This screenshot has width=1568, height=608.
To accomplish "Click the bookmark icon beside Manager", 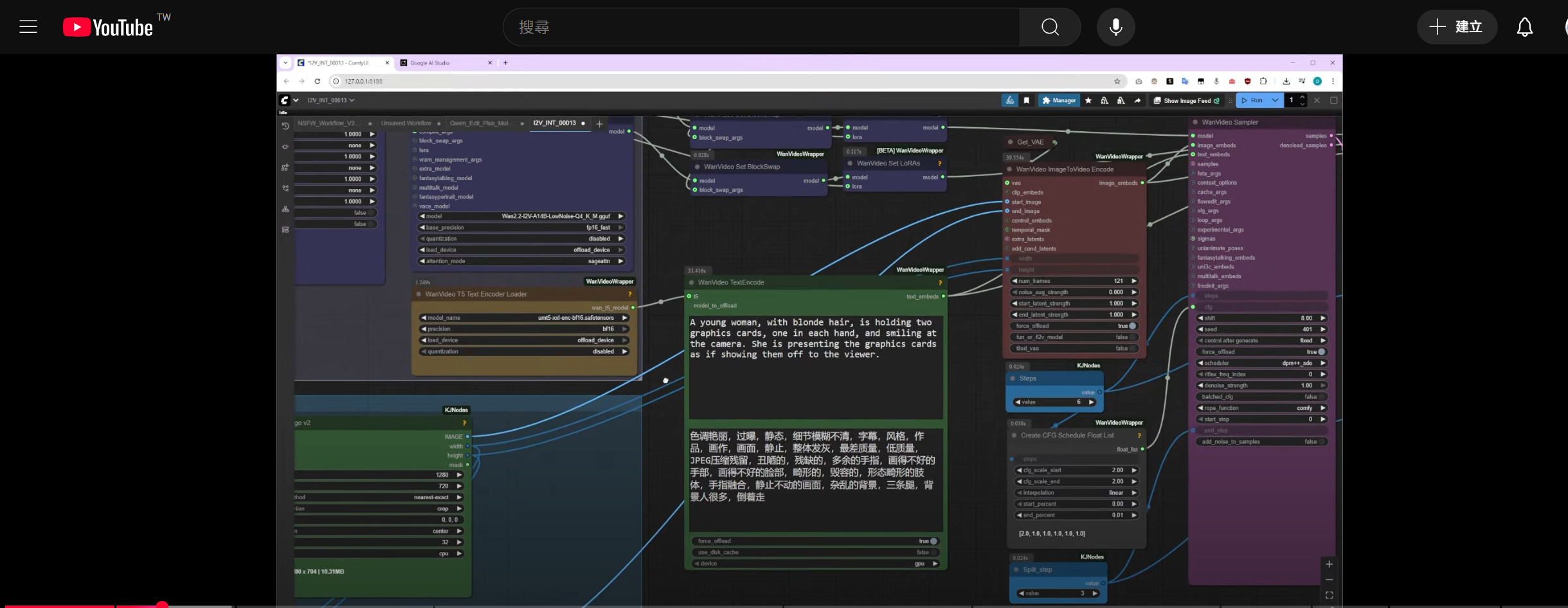I will click(x=1027, y=100).
